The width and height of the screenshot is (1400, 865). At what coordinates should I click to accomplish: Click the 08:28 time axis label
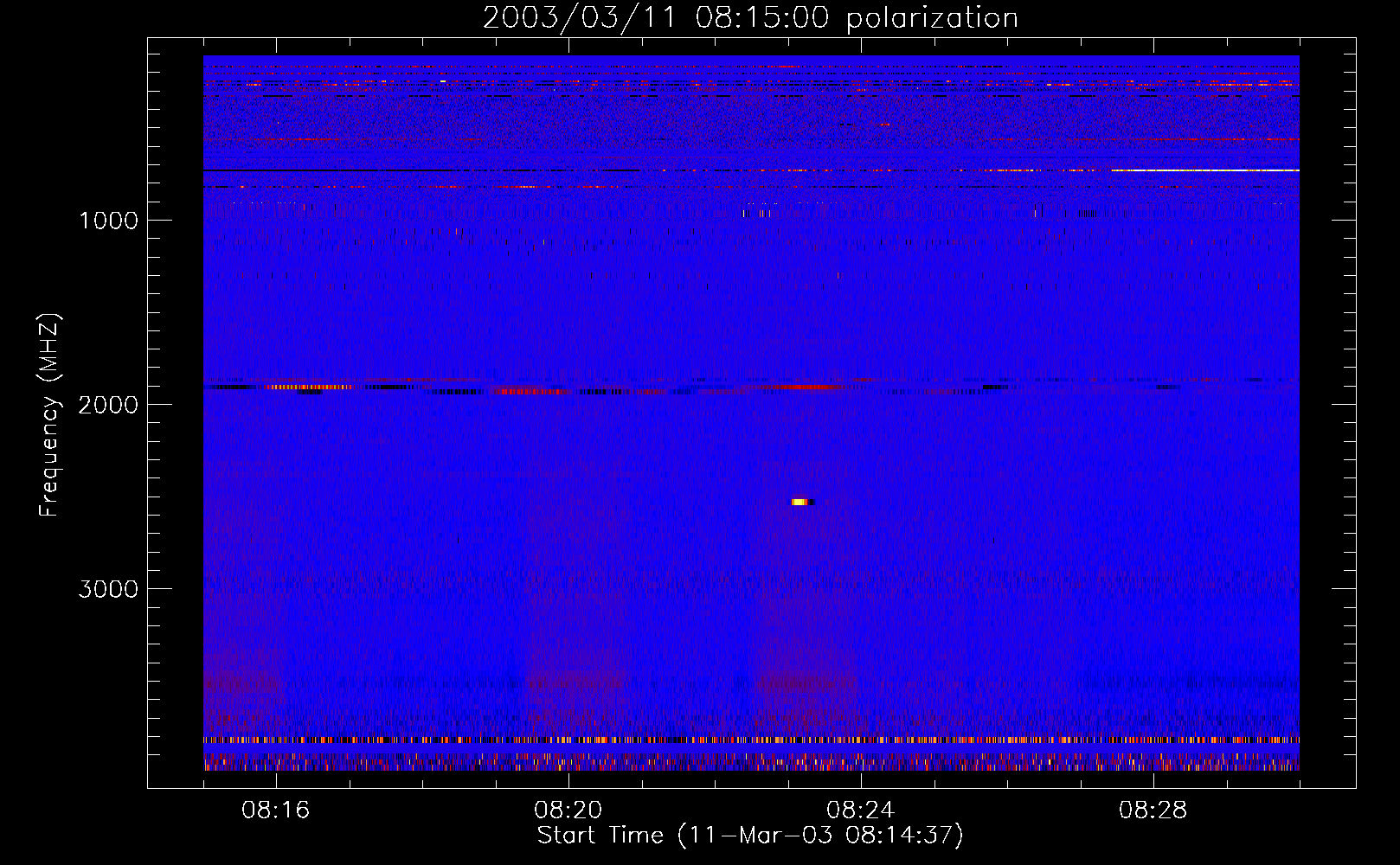1153,811
